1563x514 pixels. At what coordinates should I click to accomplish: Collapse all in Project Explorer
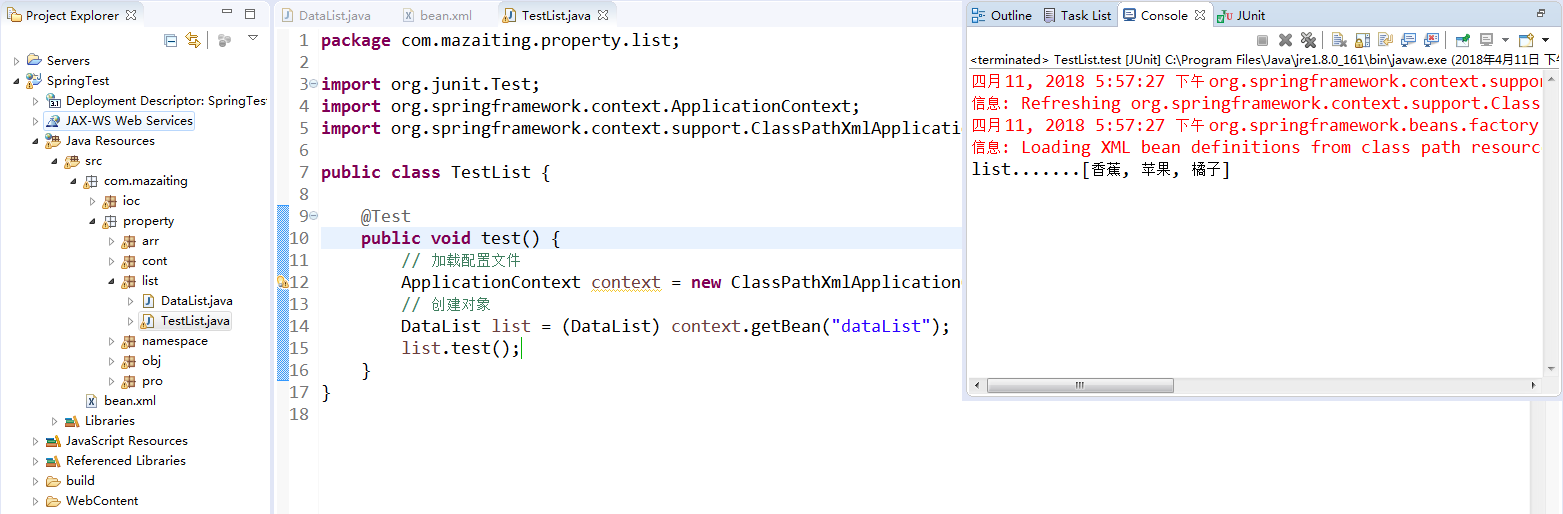pos(170,40)
